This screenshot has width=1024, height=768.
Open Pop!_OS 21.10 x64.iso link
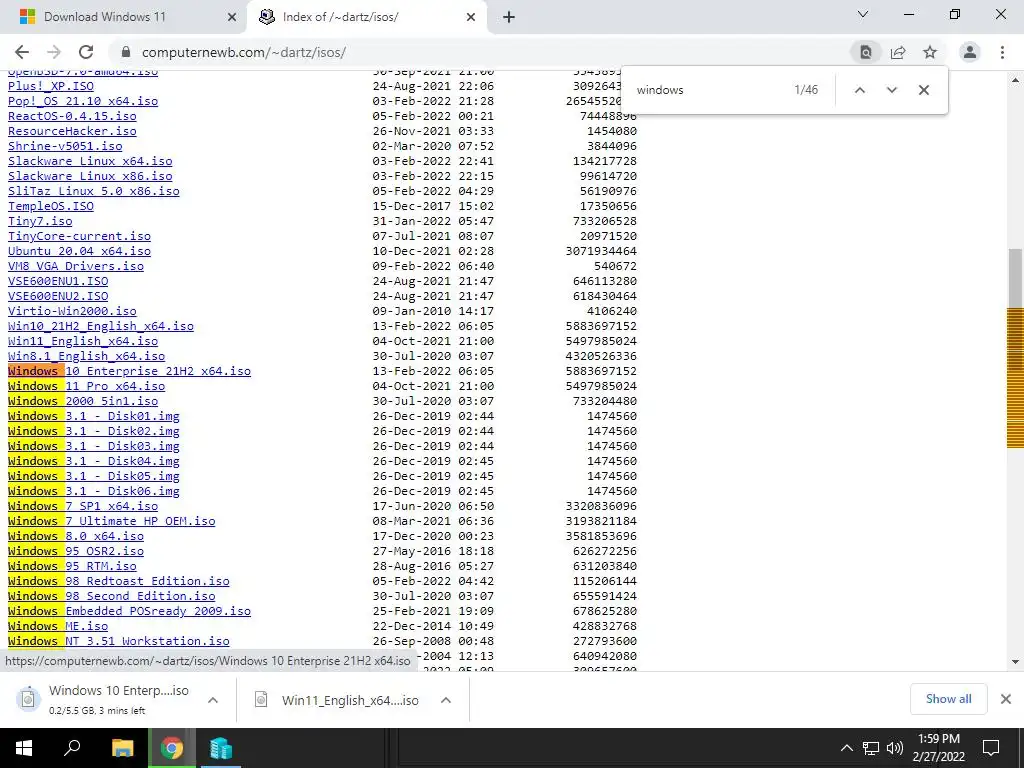83,101
